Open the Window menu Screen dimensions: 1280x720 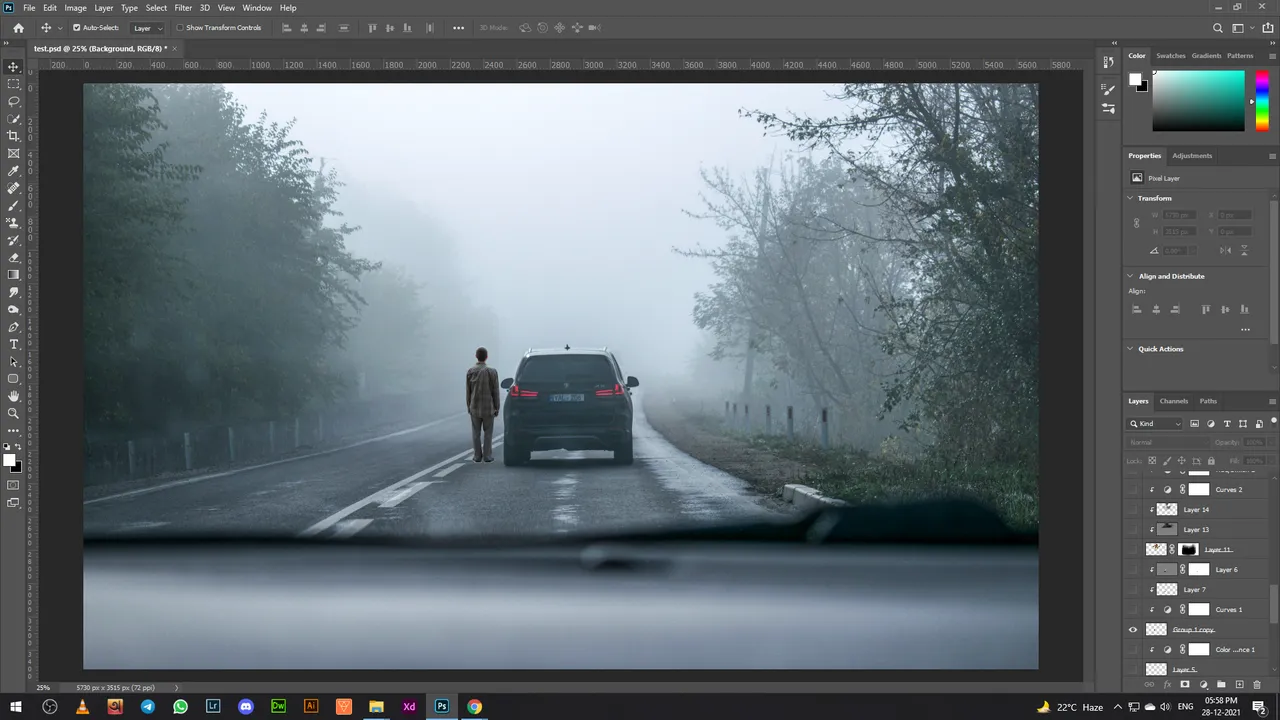tap(257, 8)
